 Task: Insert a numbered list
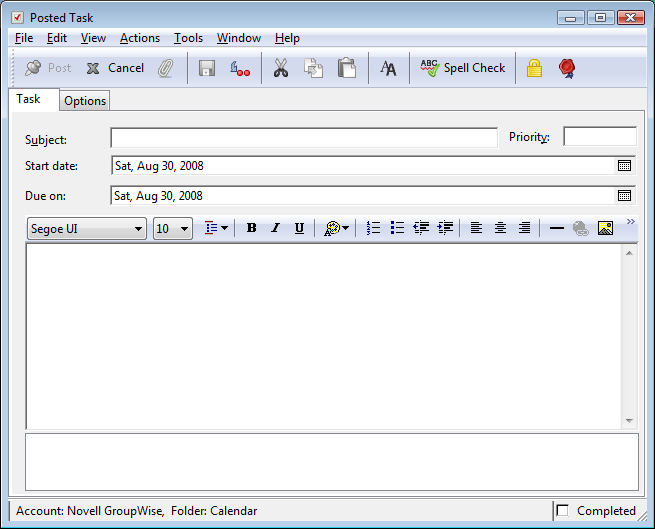pyautogui.click(x=373, y=228)
